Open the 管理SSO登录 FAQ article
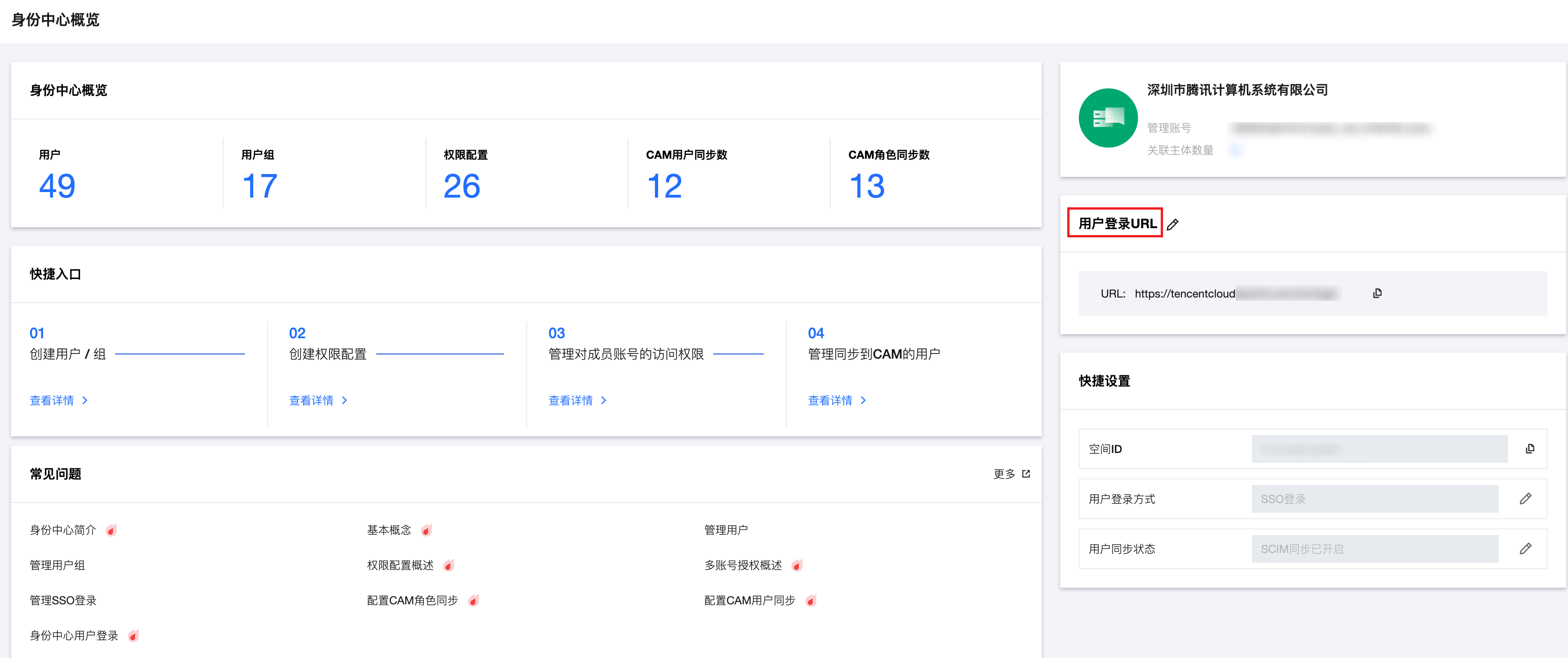 [x=63, y=600]
